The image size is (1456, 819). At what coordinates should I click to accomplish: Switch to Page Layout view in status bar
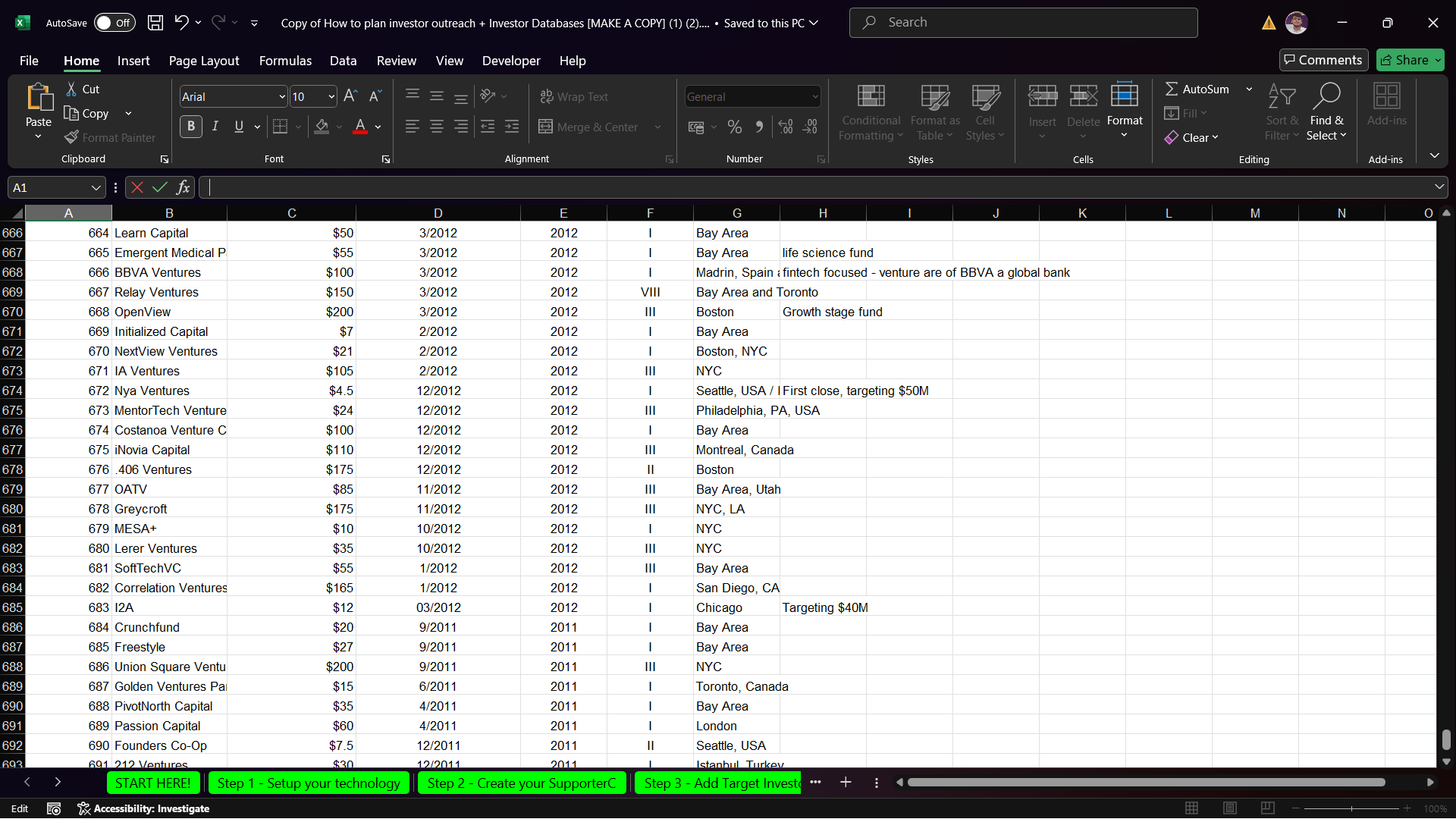(x=1230, y=808)
